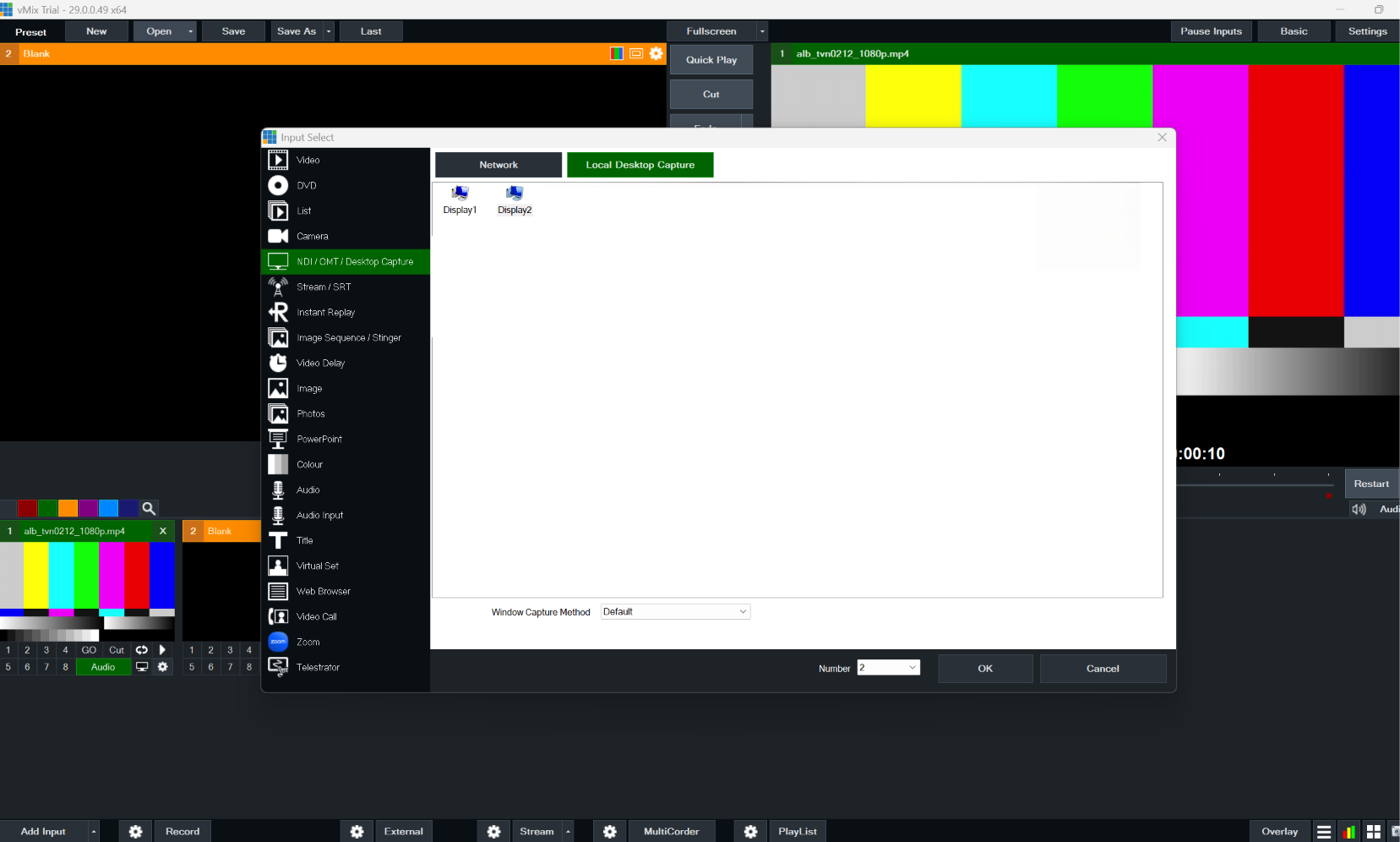Confirm the input with OK
Viewport: 1400px width, 842px height.
(985, 669)
